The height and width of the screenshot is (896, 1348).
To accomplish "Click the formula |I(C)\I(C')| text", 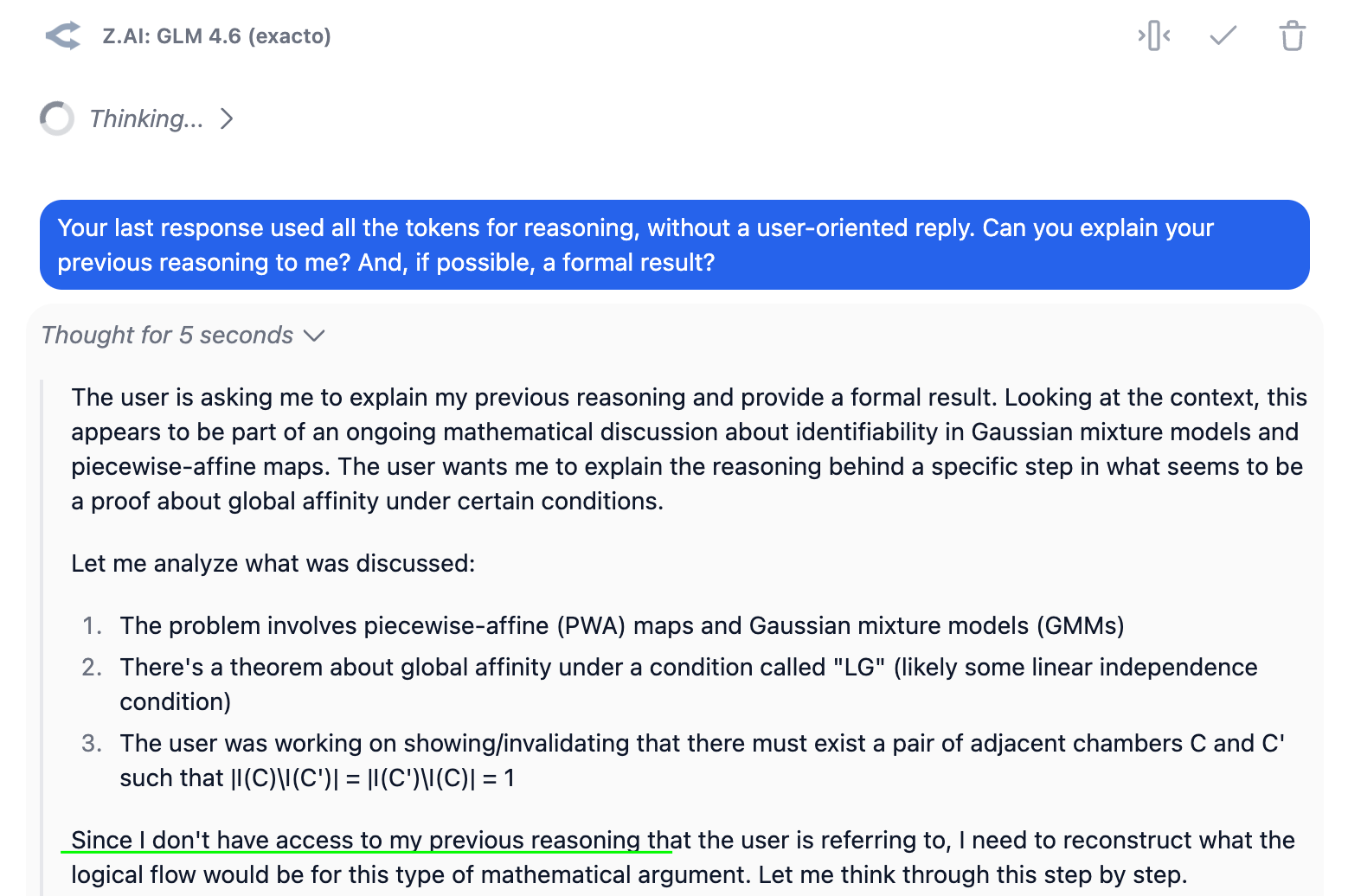I will 284,778.
